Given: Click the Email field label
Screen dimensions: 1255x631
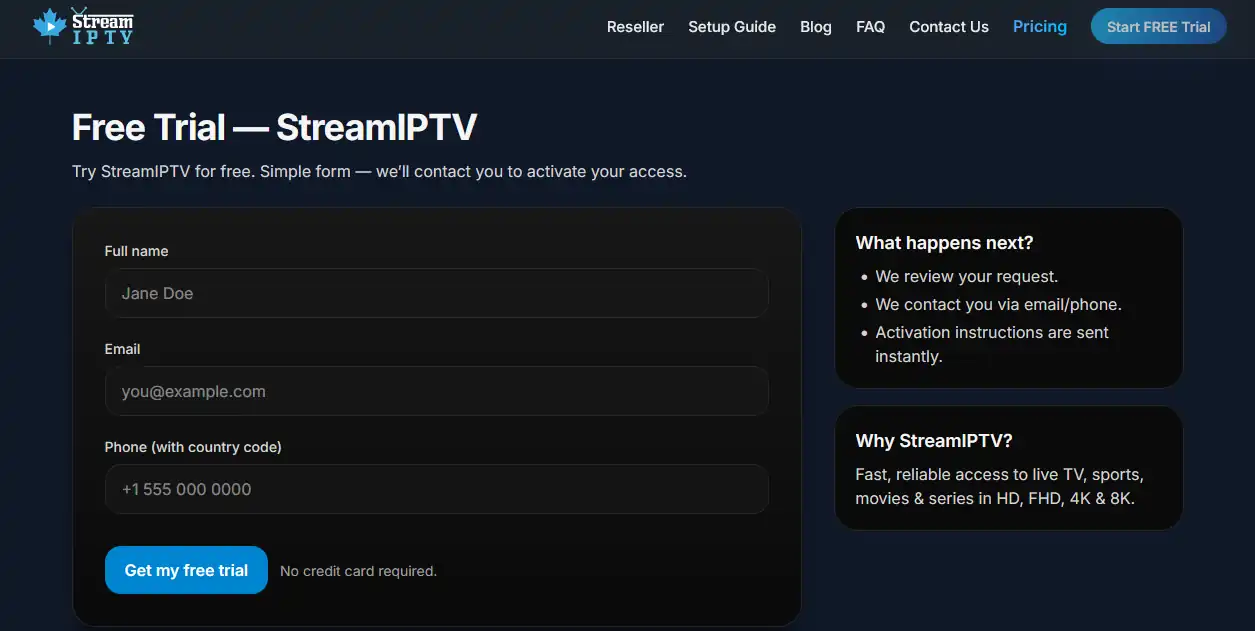Looking at the screenshot, I should pos(122,349).
